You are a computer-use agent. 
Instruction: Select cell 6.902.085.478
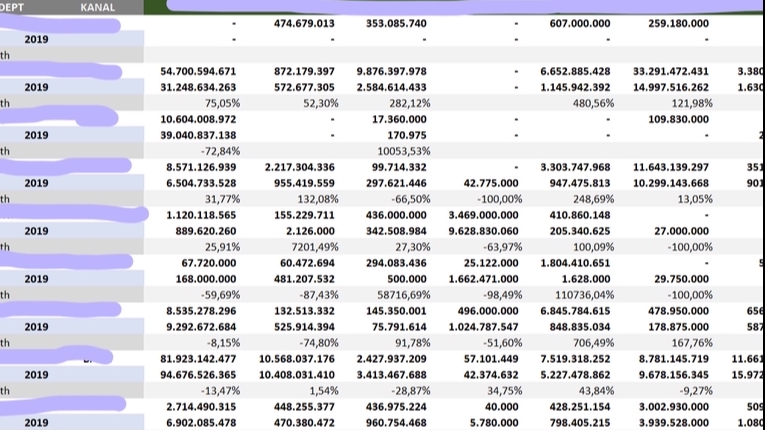[201, 423]
